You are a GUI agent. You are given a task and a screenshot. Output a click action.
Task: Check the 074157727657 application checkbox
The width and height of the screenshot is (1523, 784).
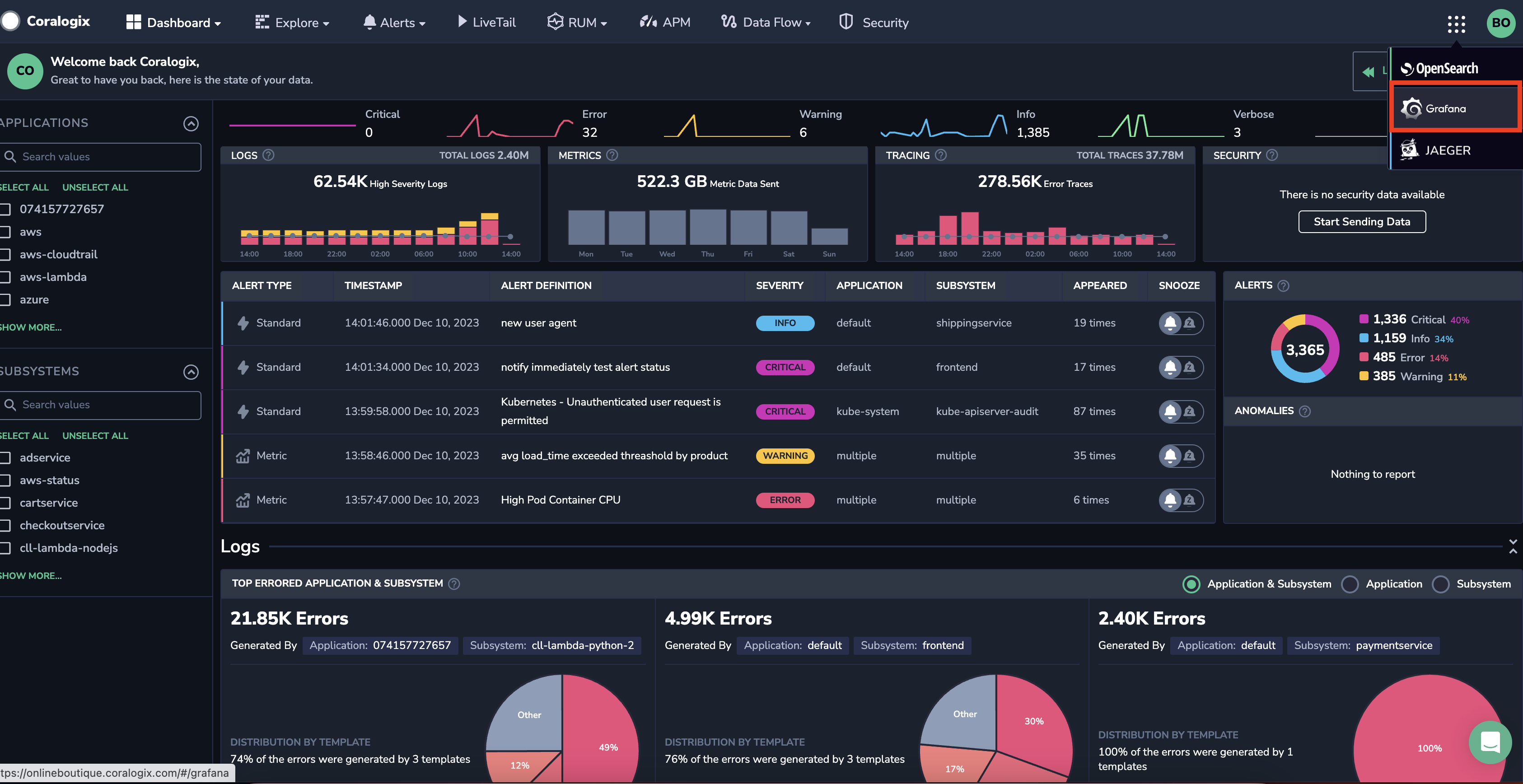(5, 209)
